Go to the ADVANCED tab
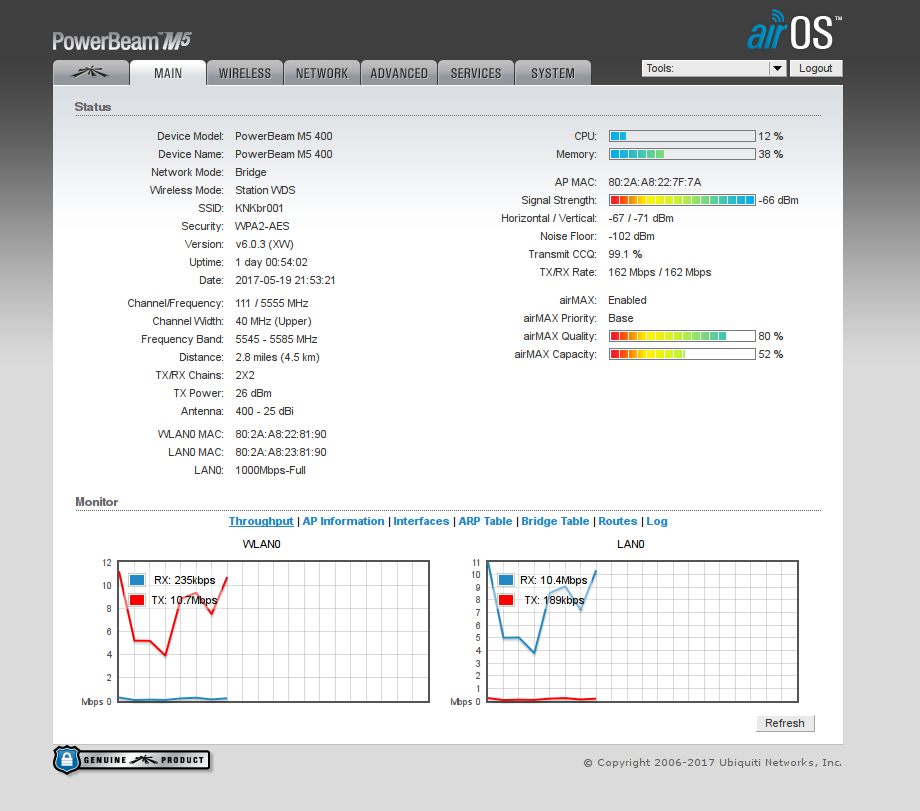 399,73
